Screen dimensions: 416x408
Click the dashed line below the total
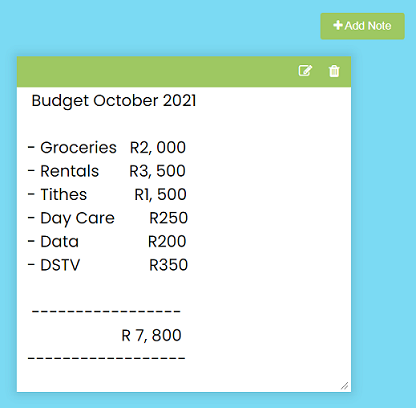(106, 358)
